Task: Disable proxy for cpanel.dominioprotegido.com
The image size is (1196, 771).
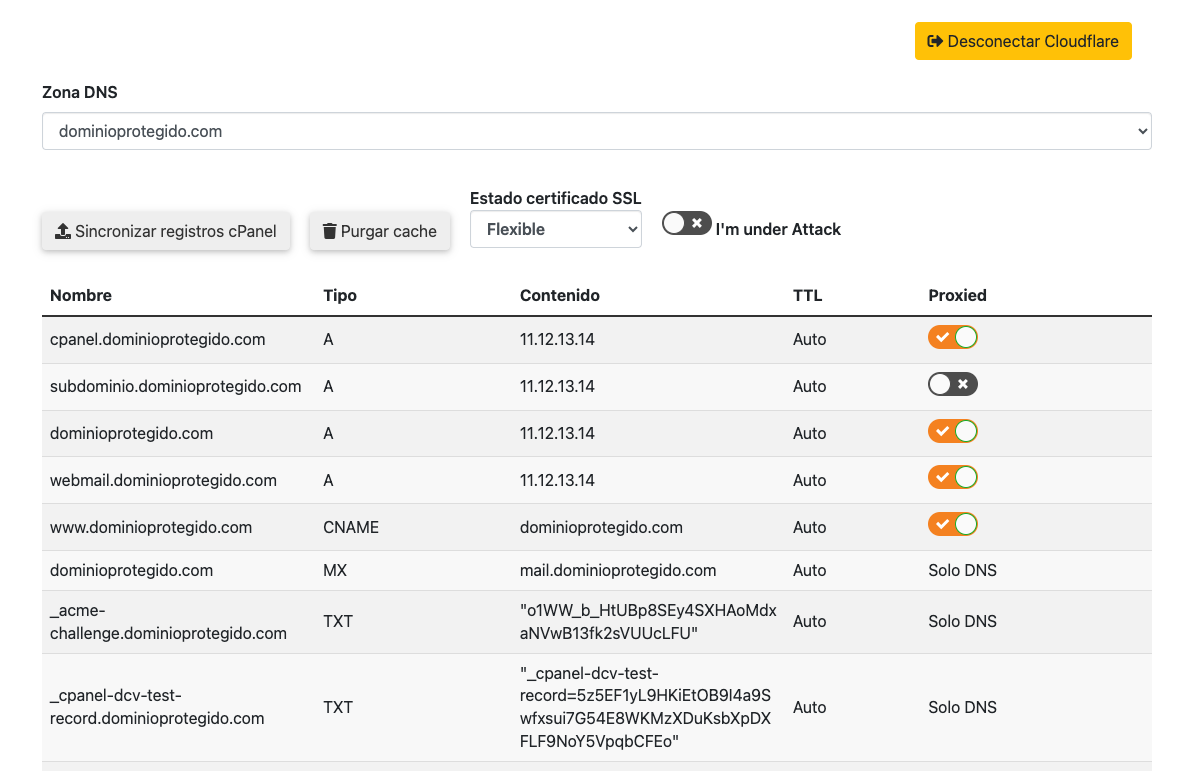Action: click(952, 338)
